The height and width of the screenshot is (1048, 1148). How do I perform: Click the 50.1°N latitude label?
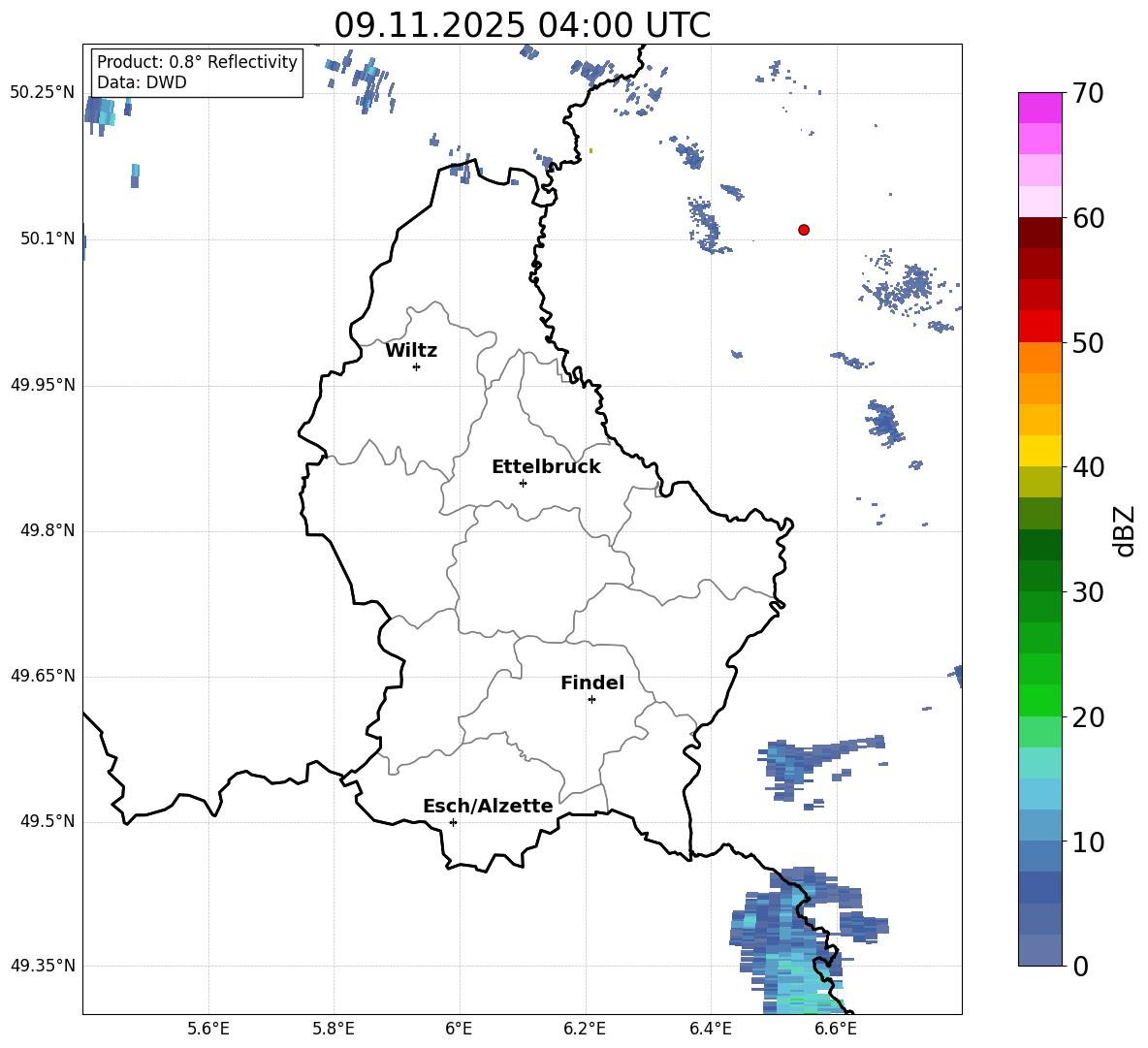(x=47, y=238)
